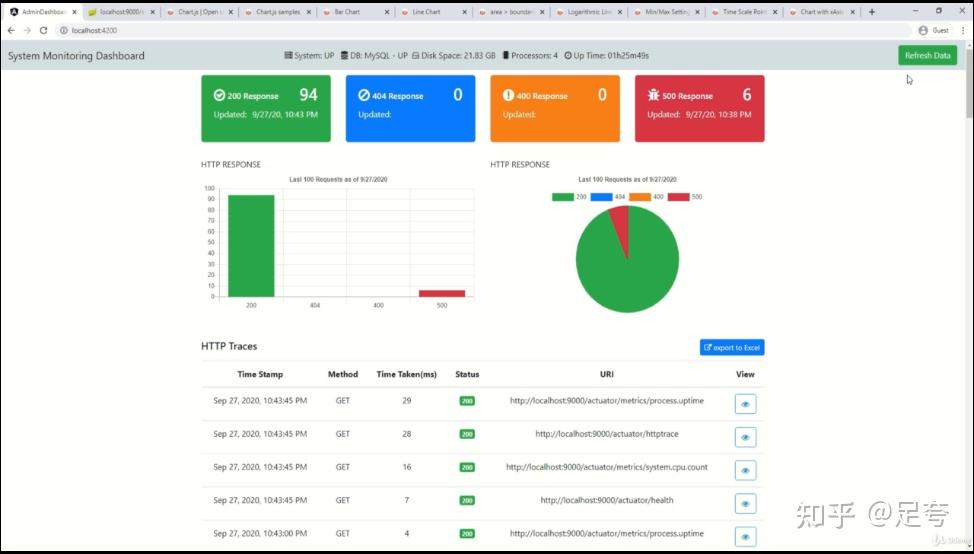Viewport: 974px width, 554px height.
Task: Click the checkmark icon on 200 Response card
Action: [x=219, y=95]
